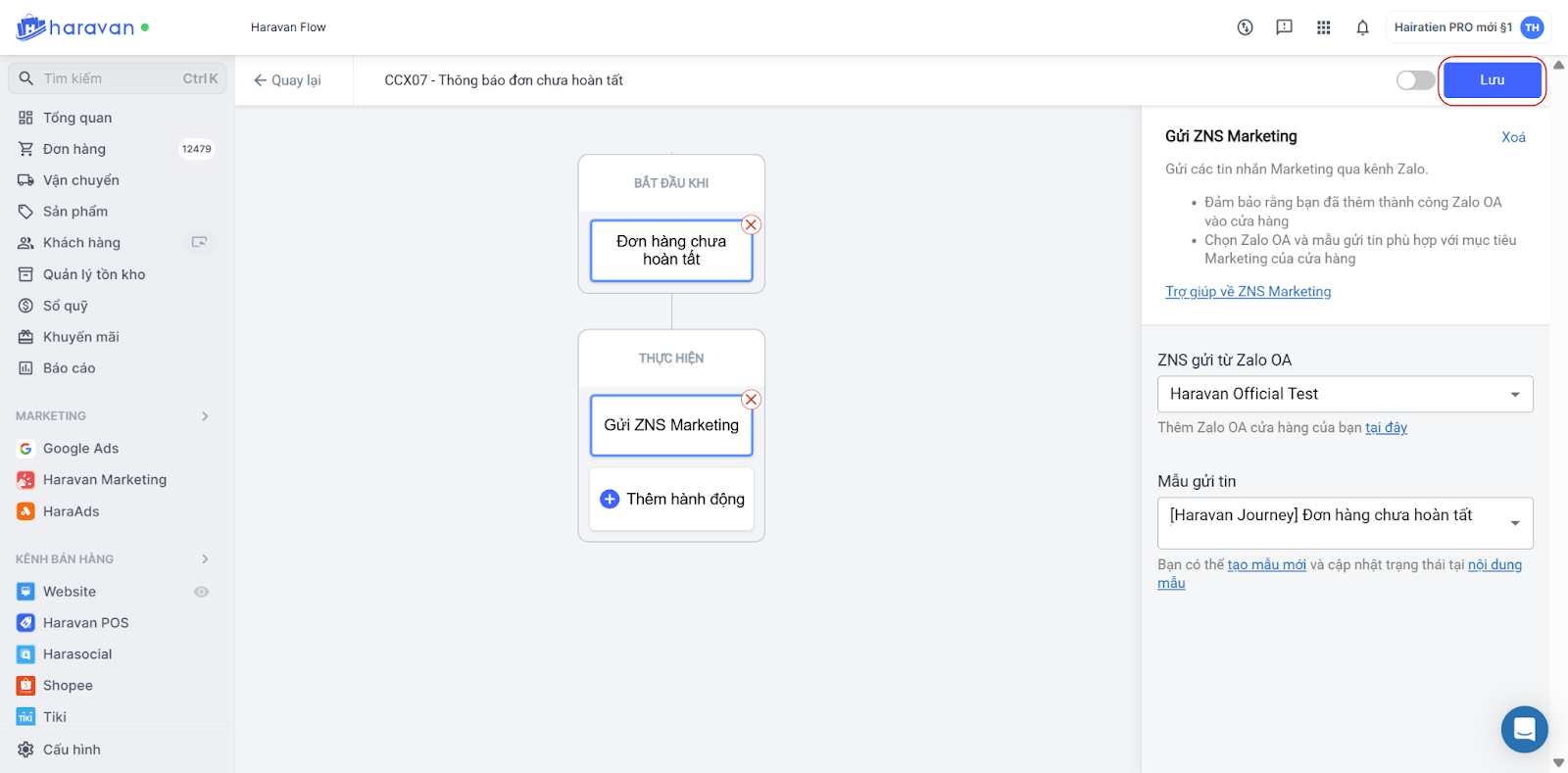Remove the 'Gửi ZNS Marketing' action
1568x773 pixels.
pyautogui.click(x=752, y=399)
